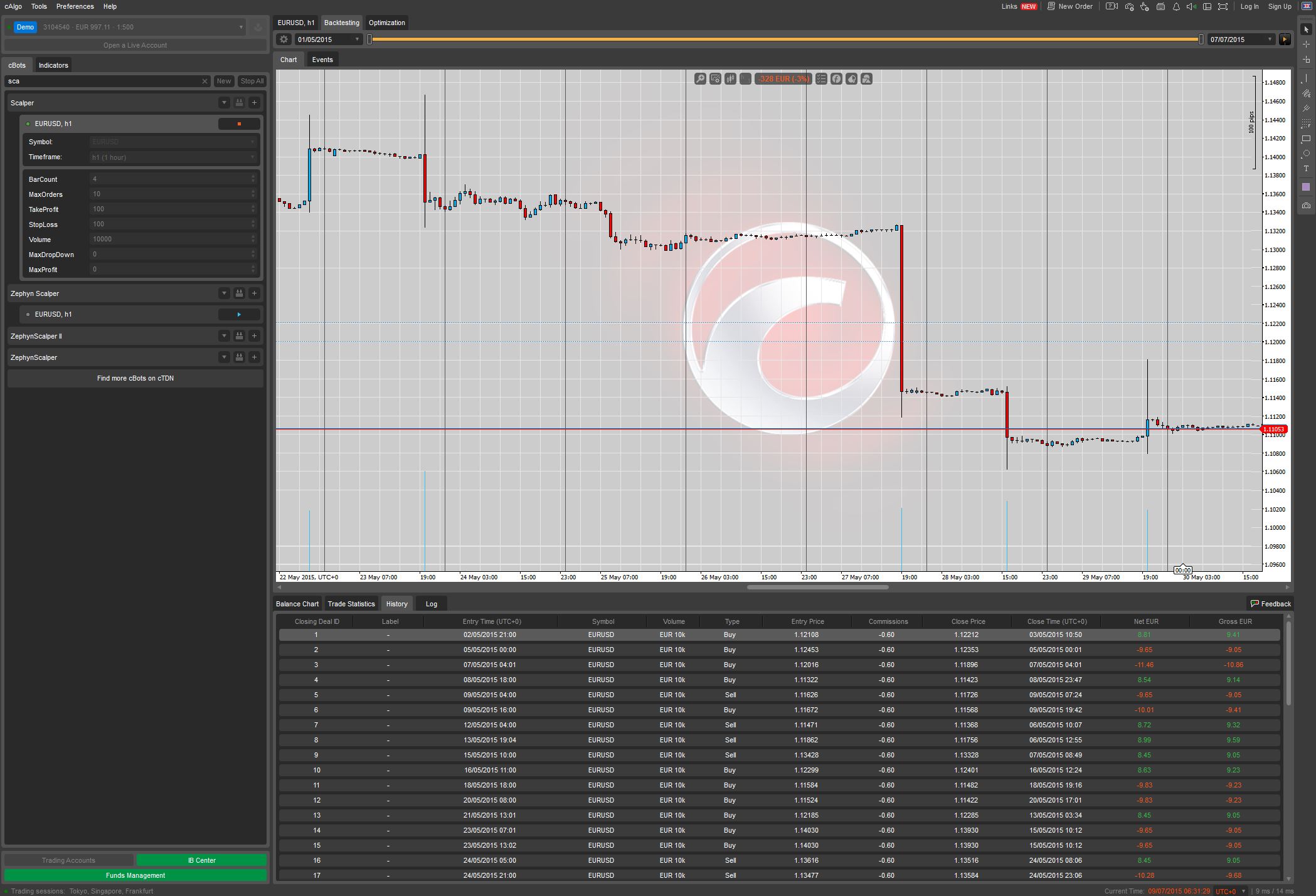Toggle full screen mode icon

(x=1223, y=6)
